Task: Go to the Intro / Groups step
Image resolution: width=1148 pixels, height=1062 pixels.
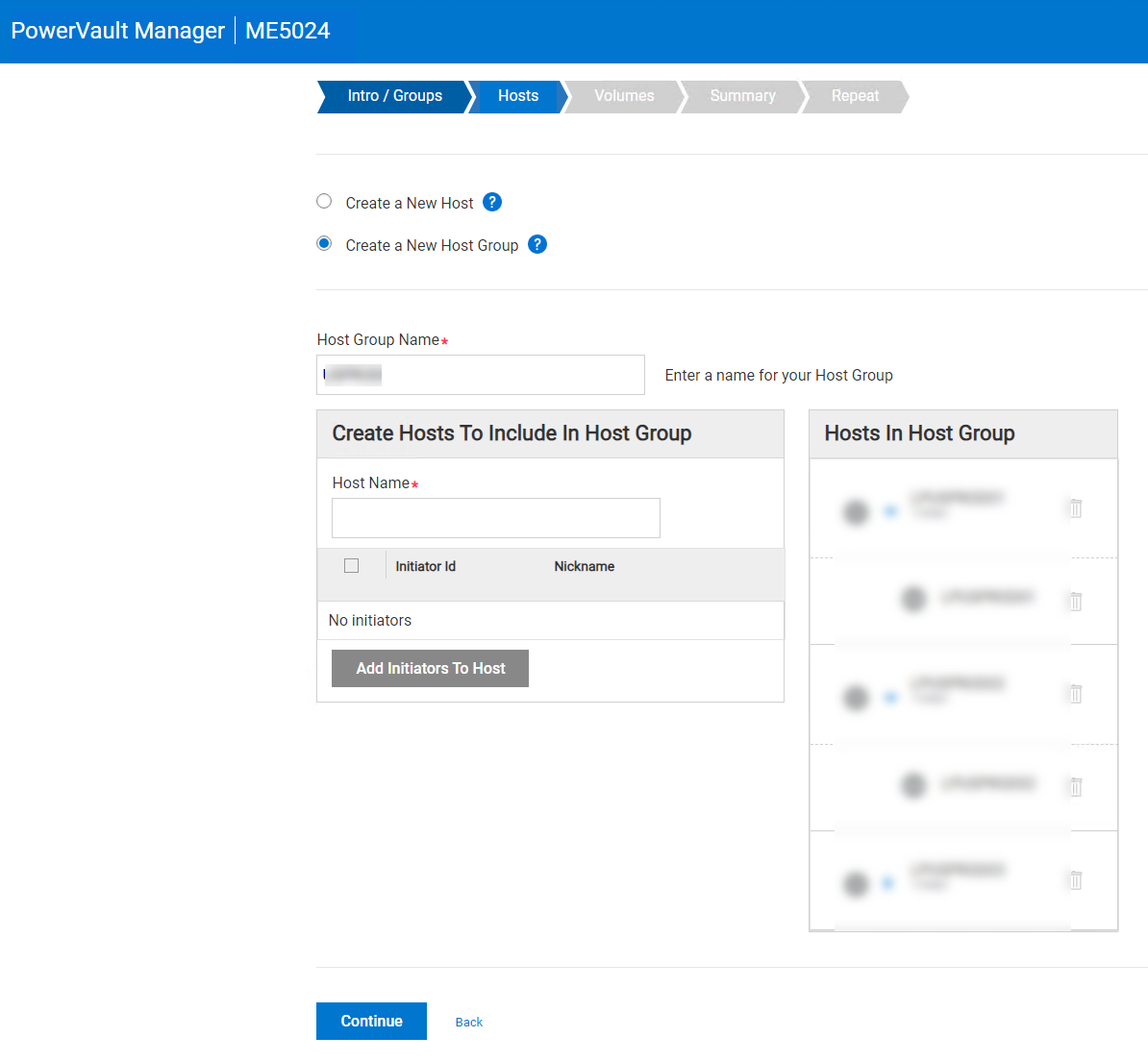Action: (x=394, y=96)
